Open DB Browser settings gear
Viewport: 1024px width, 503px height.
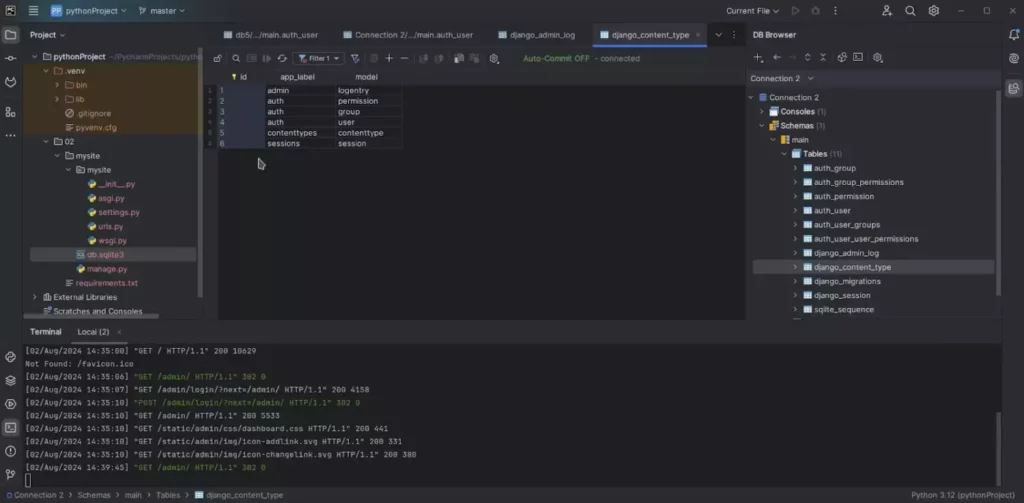tap(878, 57)
